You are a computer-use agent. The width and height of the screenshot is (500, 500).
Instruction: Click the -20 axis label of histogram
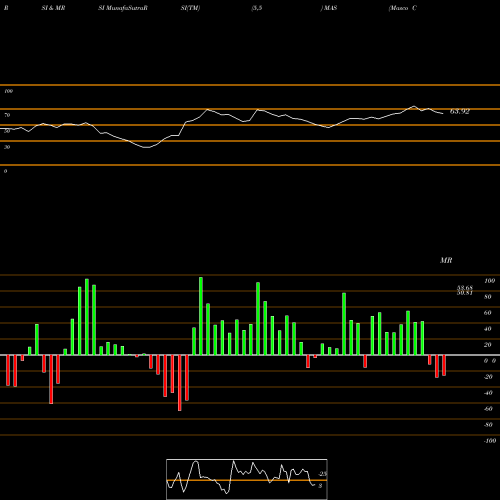pyautogui.click(x=488, y=377)
